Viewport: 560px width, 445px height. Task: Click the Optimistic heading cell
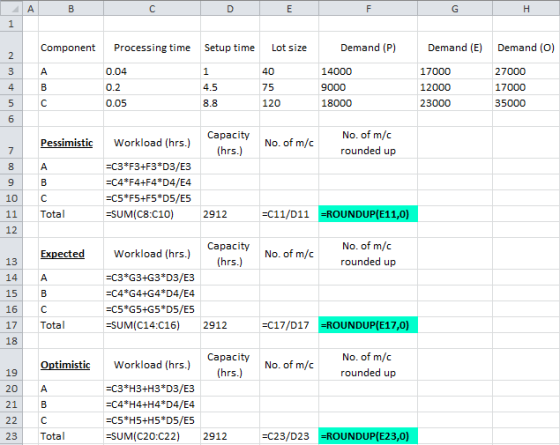click(71, 365)
